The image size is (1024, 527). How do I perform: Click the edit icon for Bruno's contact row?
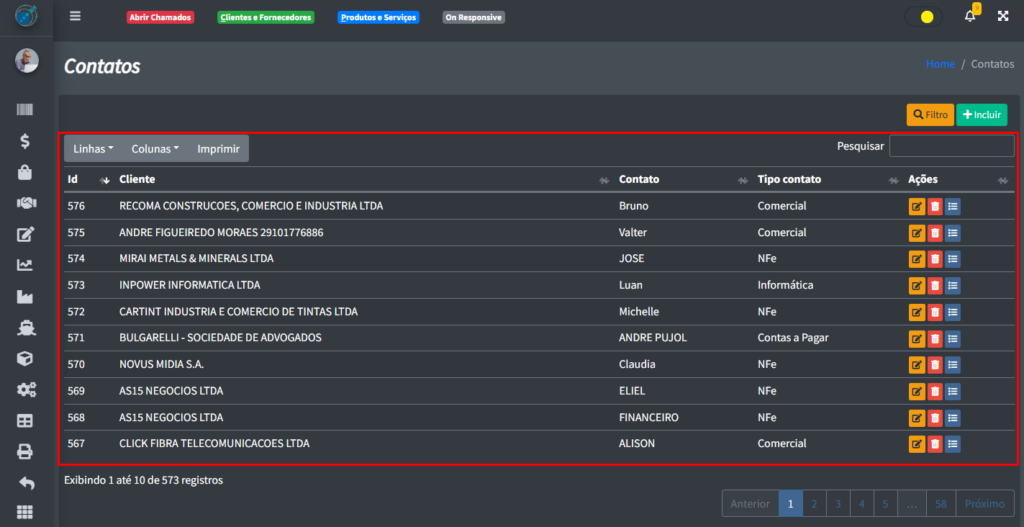(916, 206)
